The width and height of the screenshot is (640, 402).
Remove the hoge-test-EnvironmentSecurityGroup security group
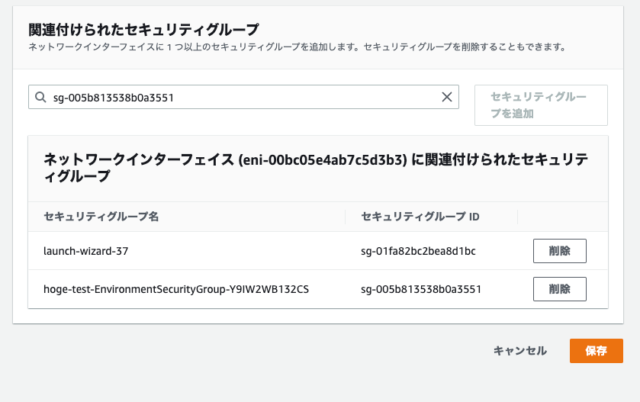tap(560, 289)
